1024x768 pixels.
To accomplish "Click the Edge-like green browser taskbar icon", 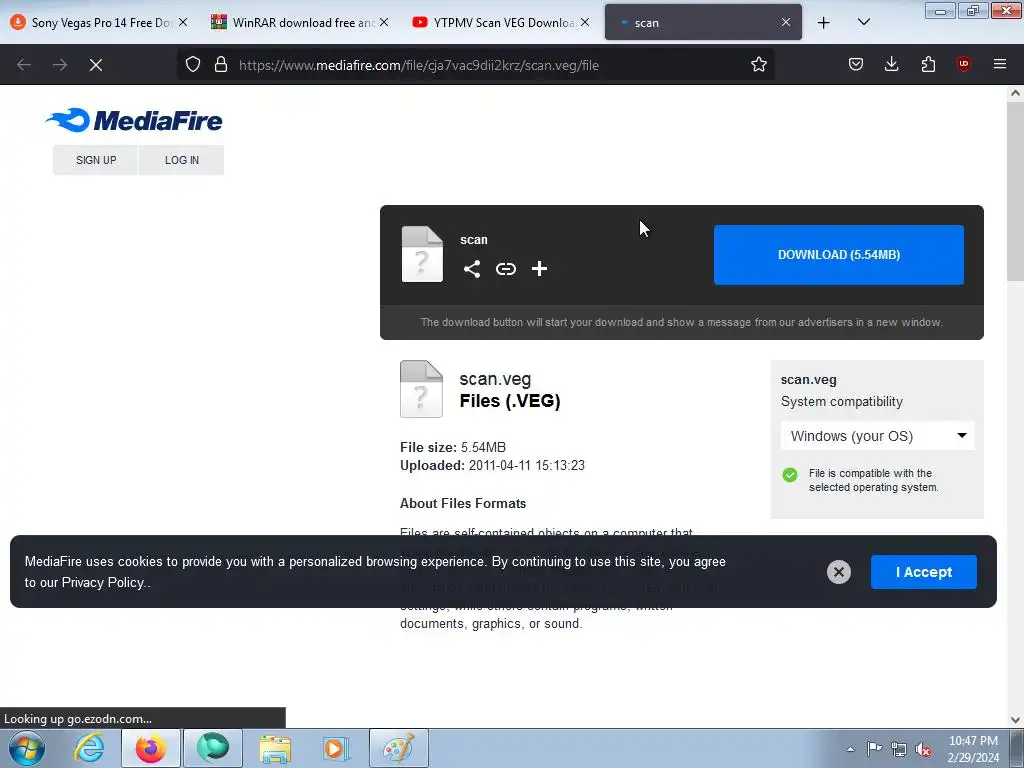I will point(213,748).
